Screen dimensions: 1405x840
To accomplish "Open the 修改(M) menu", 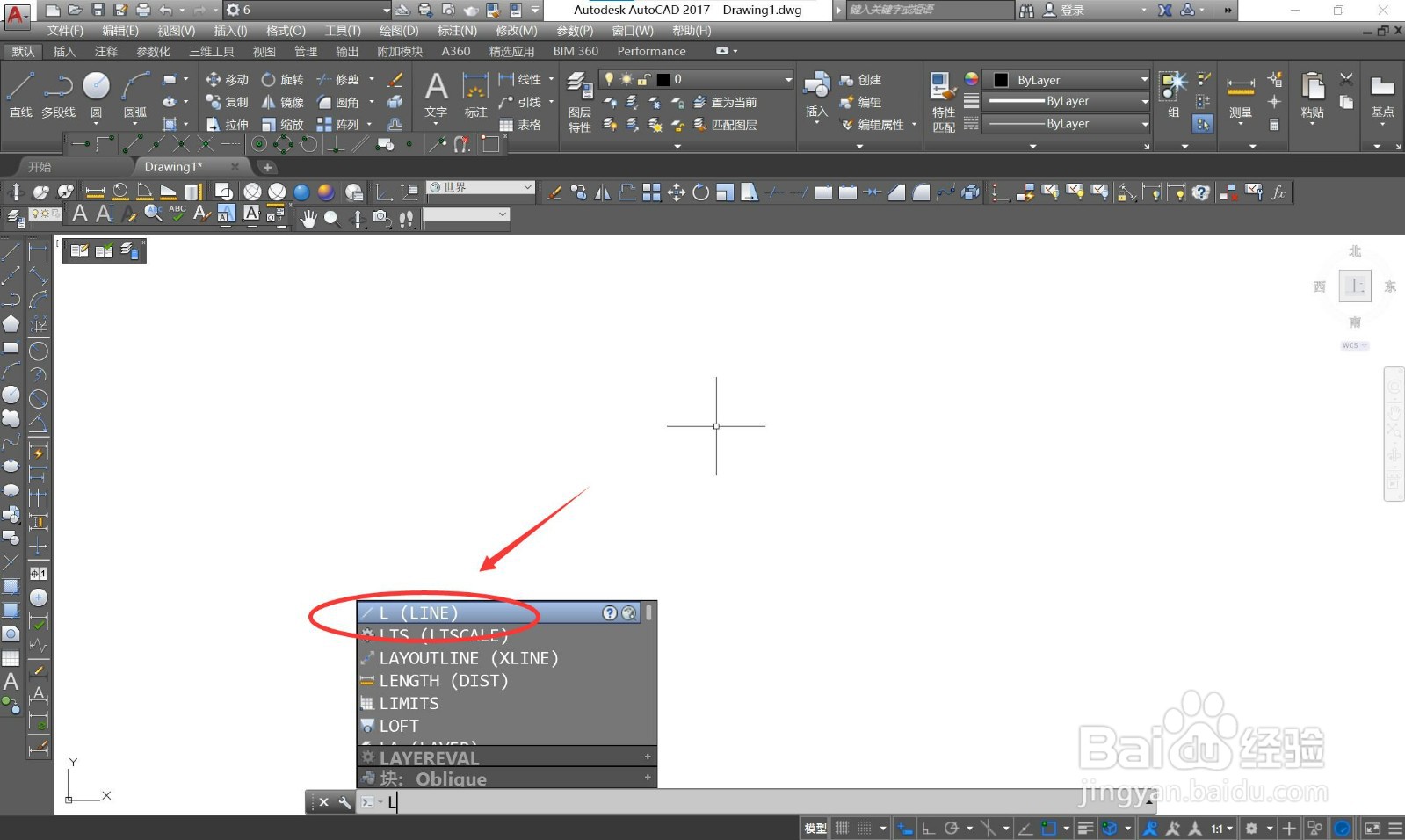I will click(517, 31).
